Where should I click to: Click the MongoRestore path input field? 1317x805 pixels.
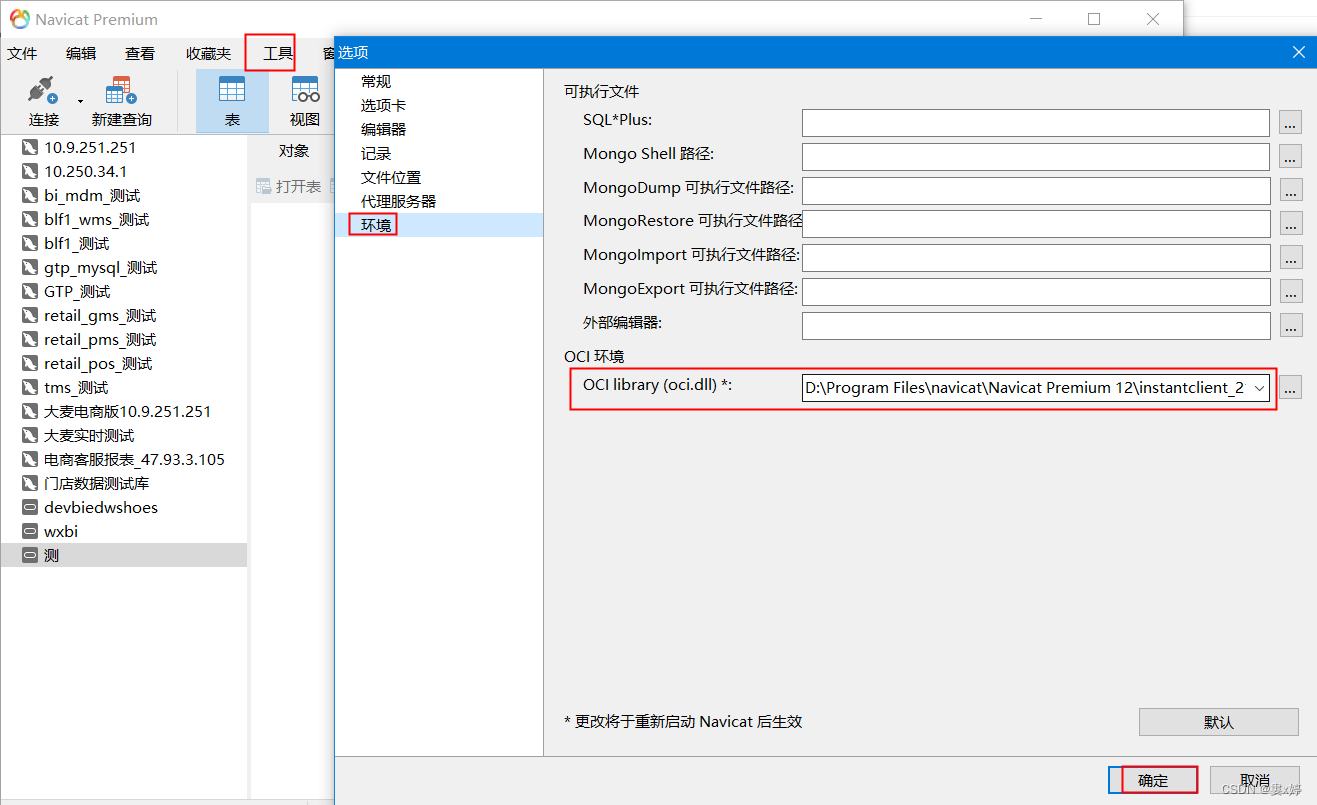click(x=1036, y=224)
